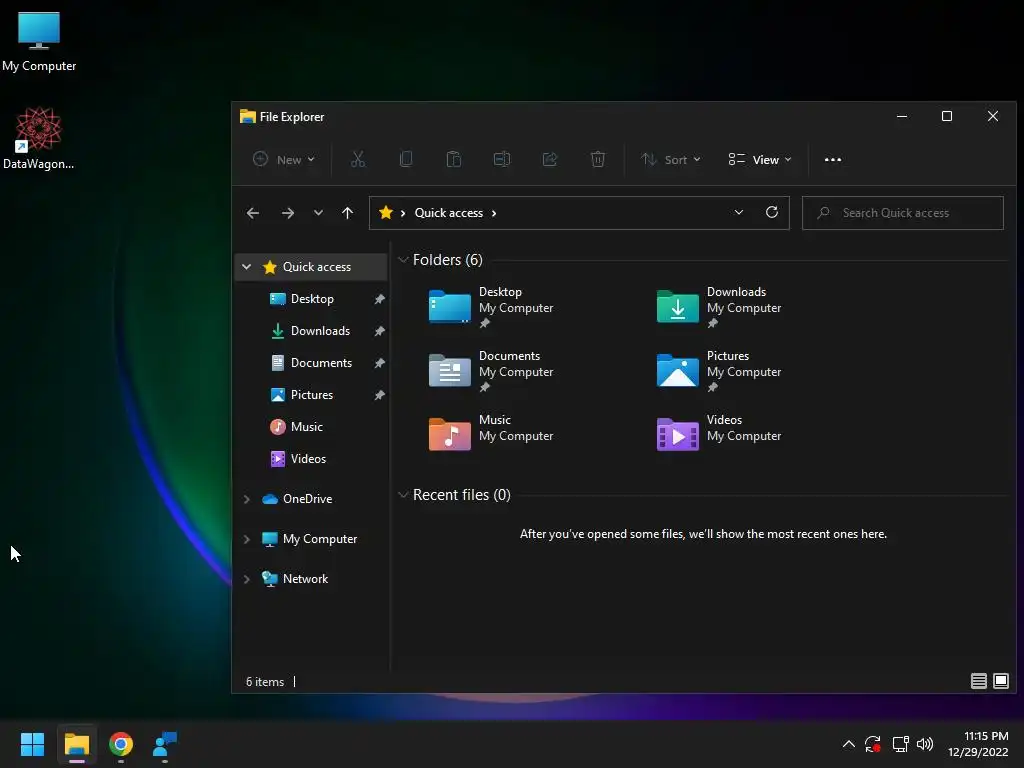
Task: Click chevron after Quick access in address bar
Action: point(494,213)
